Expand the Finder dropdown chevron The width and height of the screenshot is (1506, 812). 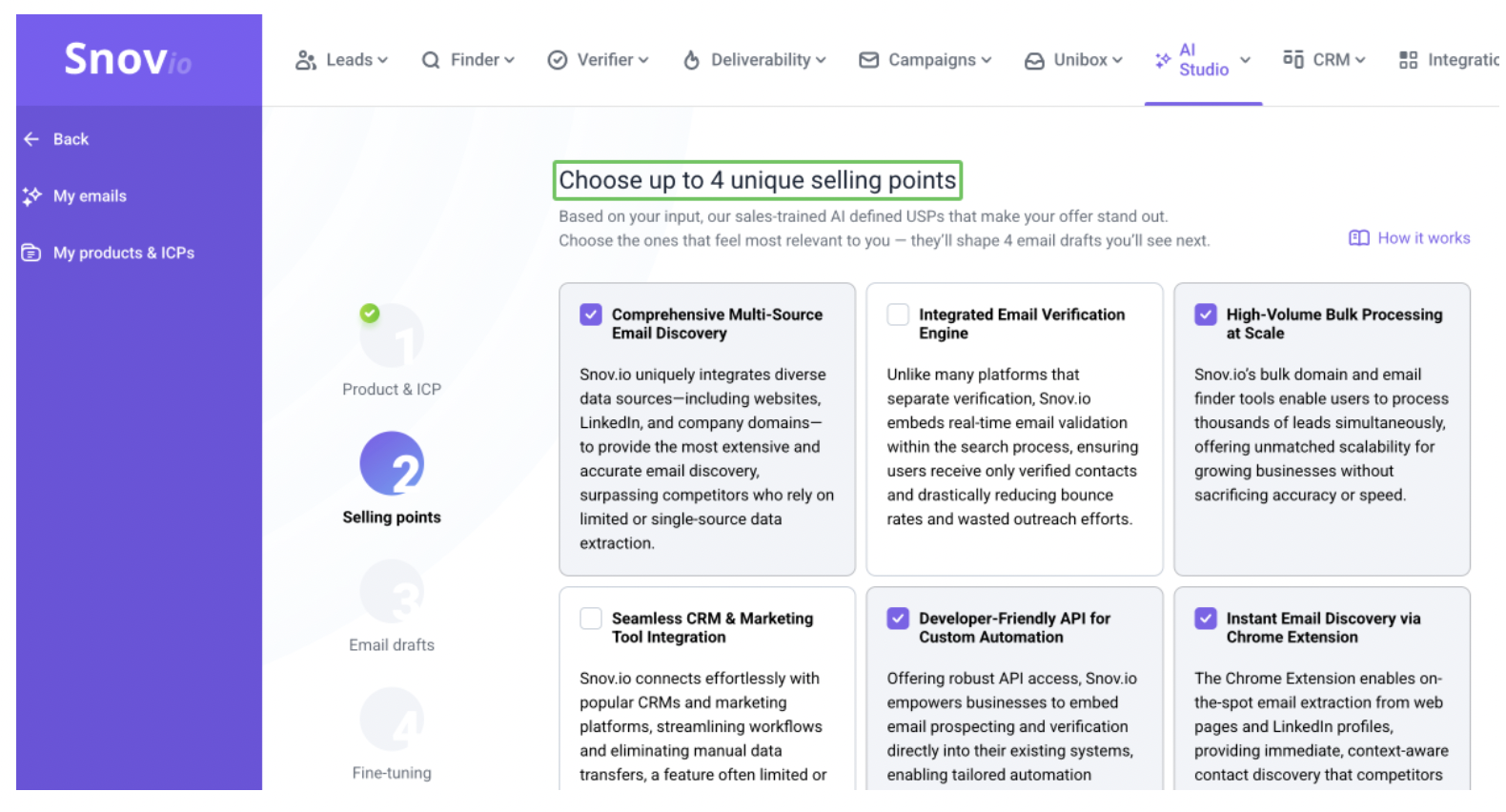510,60
